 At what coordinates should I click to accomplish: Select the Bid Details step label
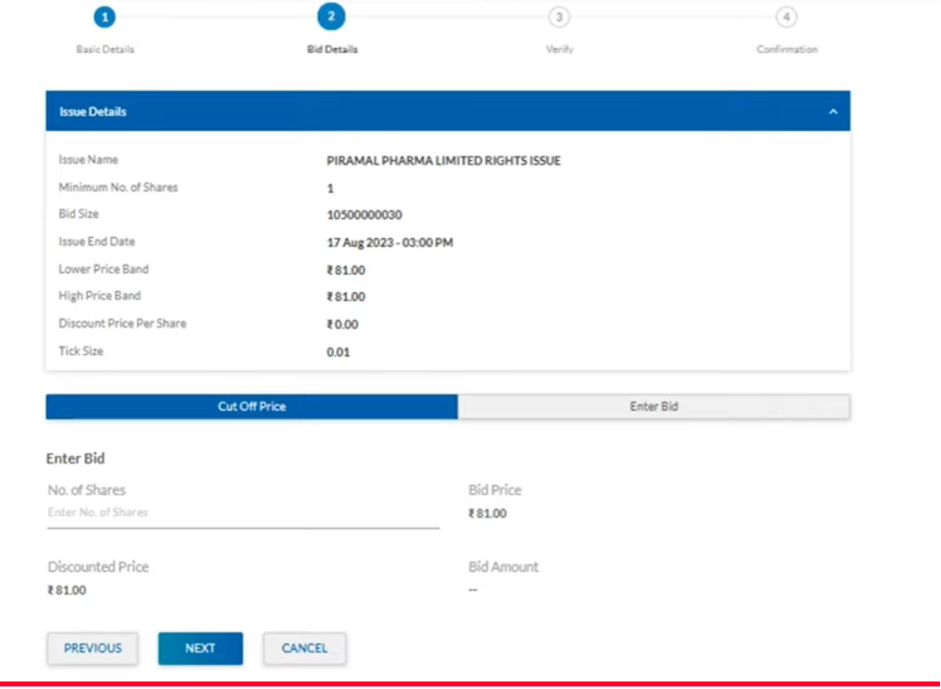click(332, 49)
